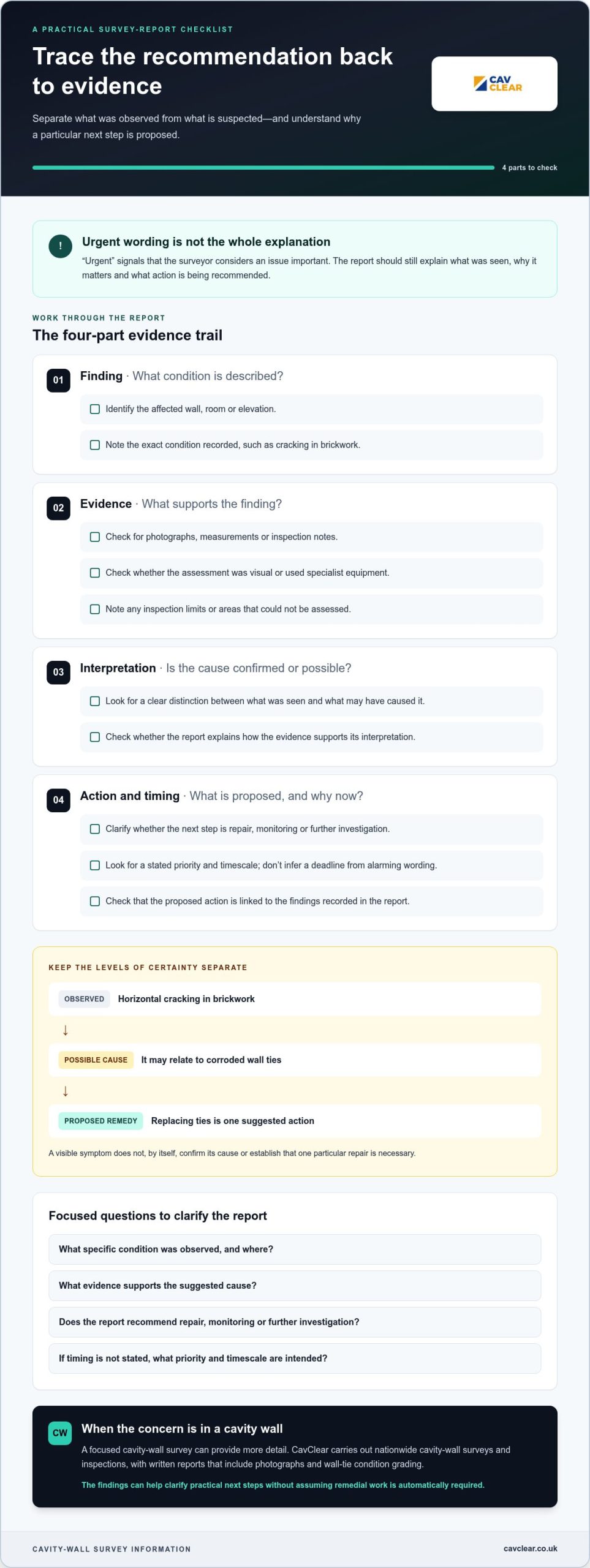Click the OBSERVED label tag
Viewport: 590px width, 1568px height.
pyautogui.click(x=84, y=999)
